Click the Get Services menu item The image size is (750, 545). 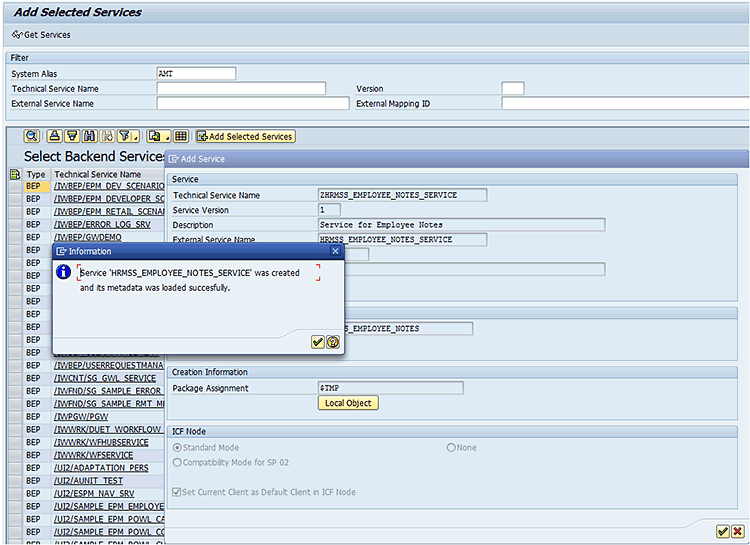click(x=41, y=35)
